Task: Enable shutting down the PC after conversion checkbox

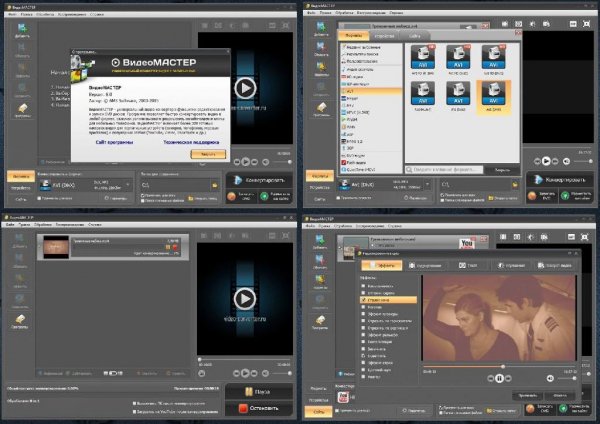Action: click(x=134, y=403)
